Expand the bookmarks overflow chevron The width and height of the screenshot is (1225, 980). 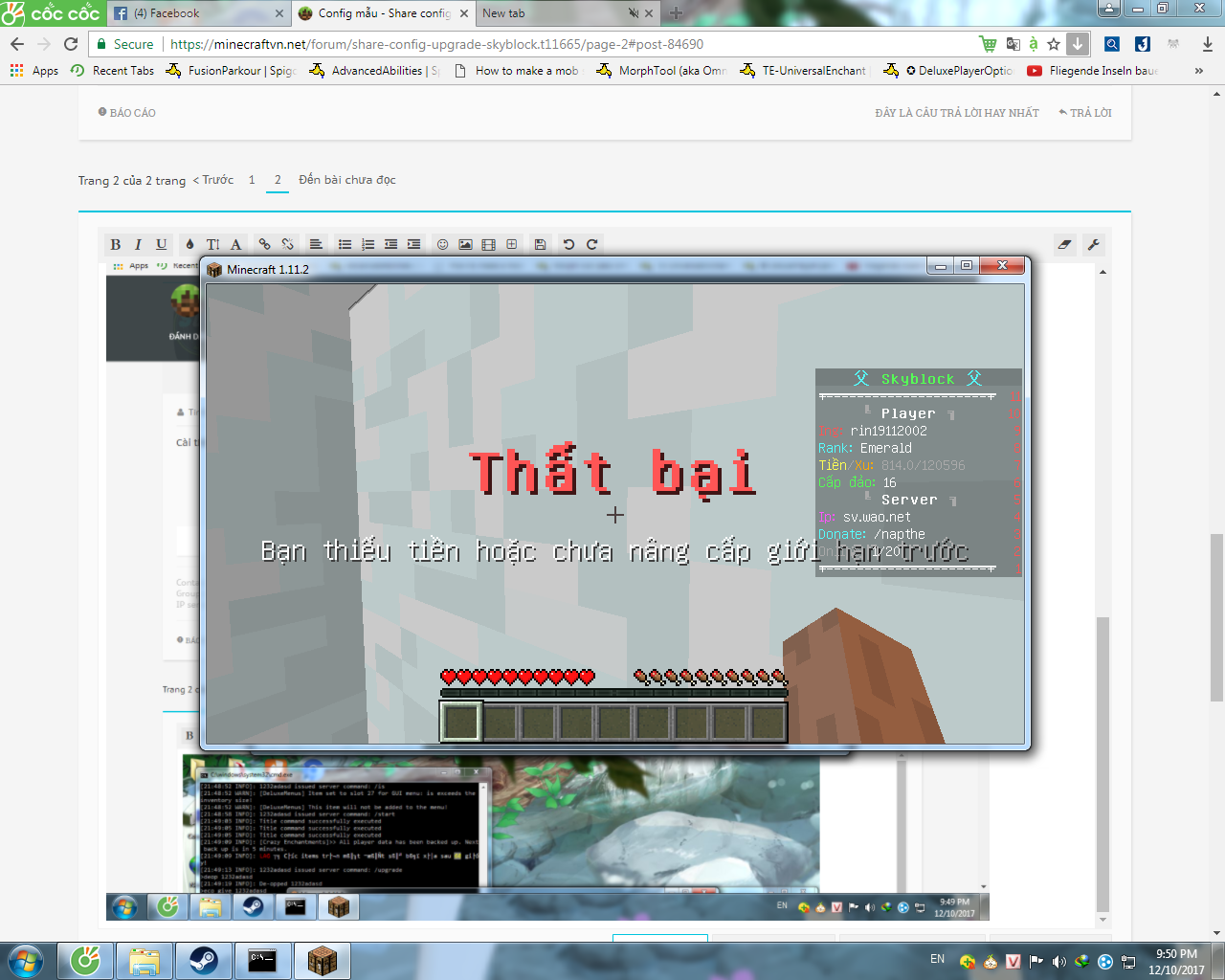pos(1198,71)
